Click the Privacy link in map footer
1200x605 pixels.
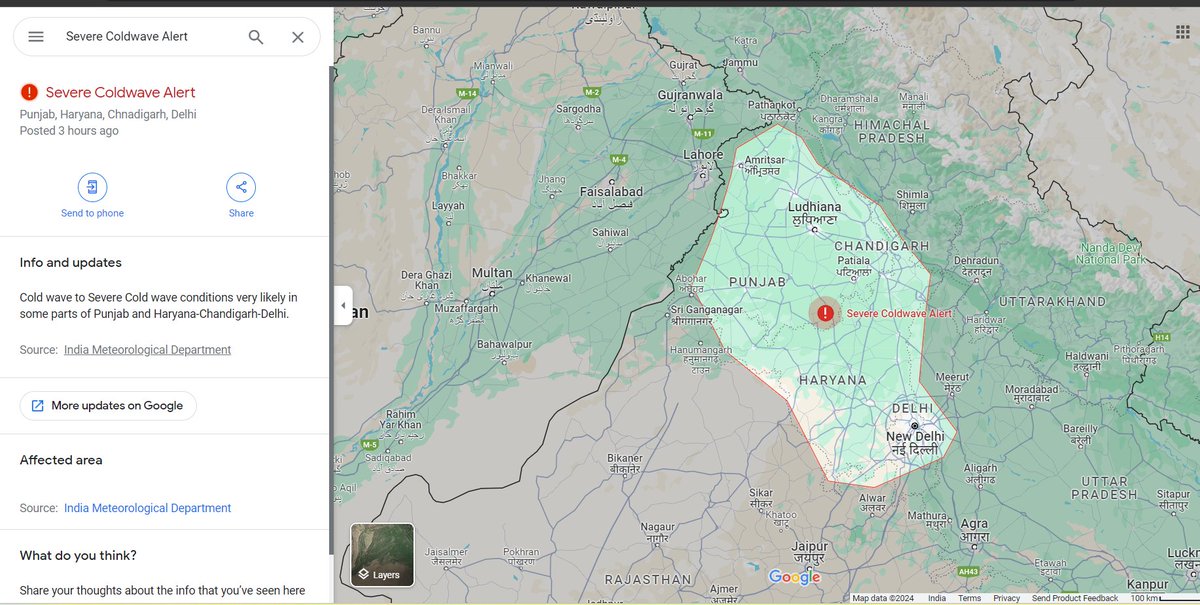pos(1006,598)
